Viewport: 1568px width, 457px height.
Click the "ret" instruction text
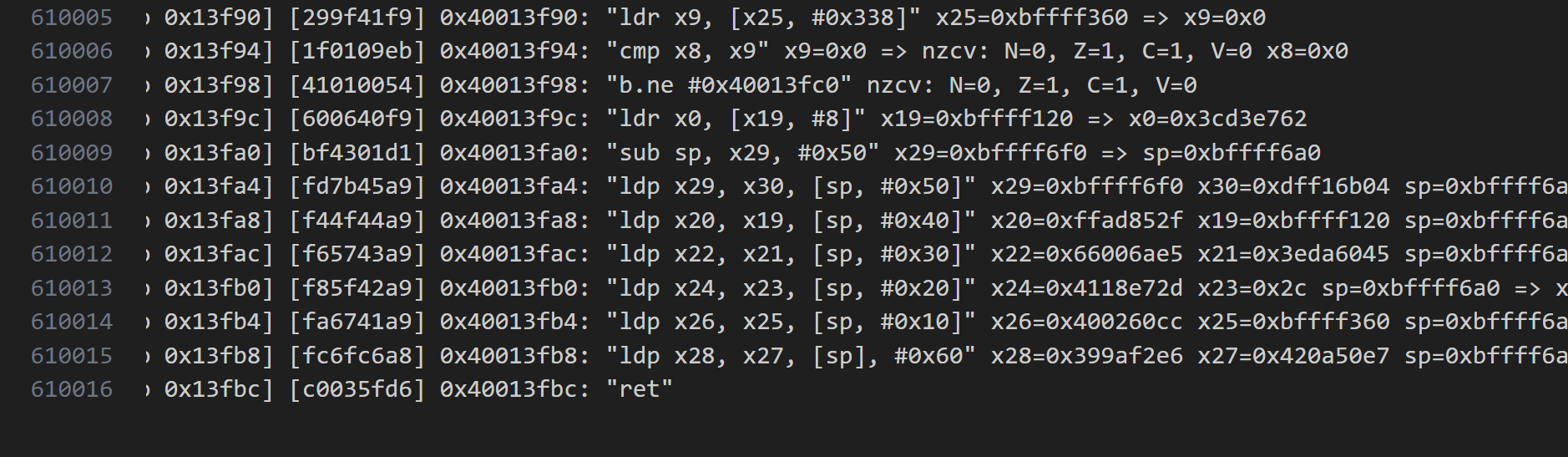coord(639,389)
